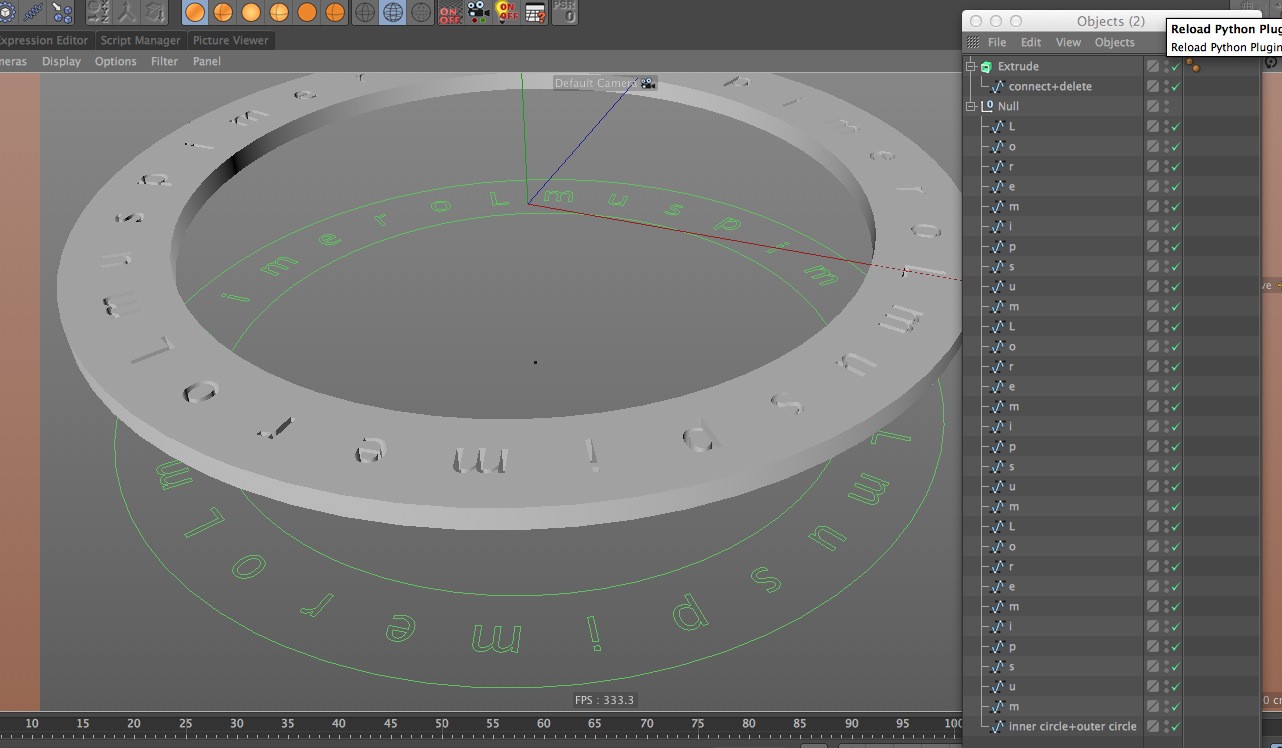1282x748 pixels.
Task: Collapse the Extrude object hierarchy
Action: click(970, 66)
